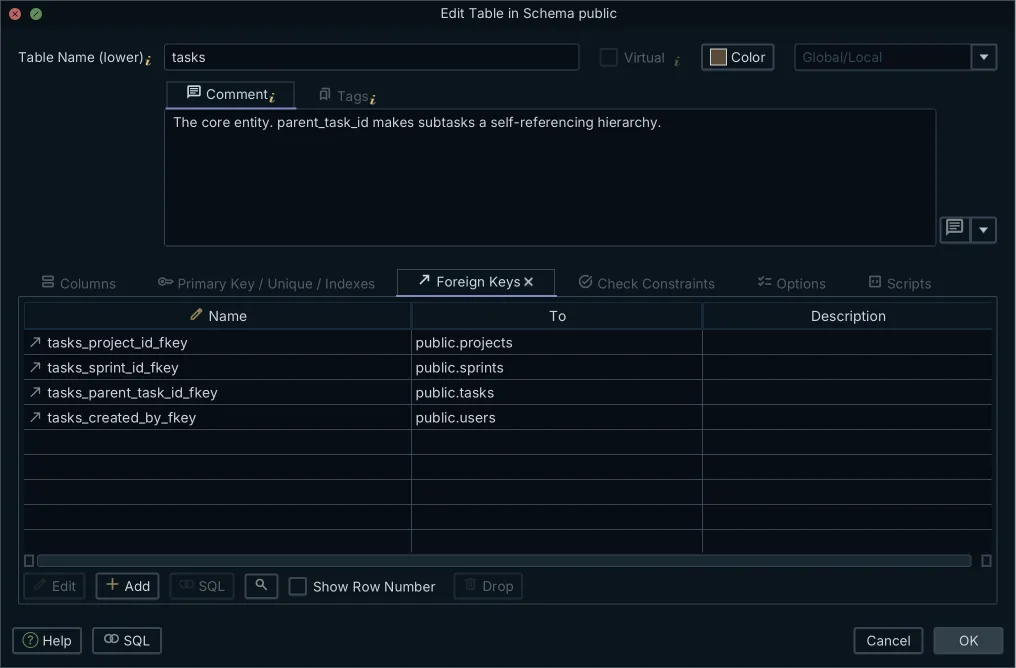Enable the Virtual checkbox
1016x668 pixels.
[x=608, y=57]
